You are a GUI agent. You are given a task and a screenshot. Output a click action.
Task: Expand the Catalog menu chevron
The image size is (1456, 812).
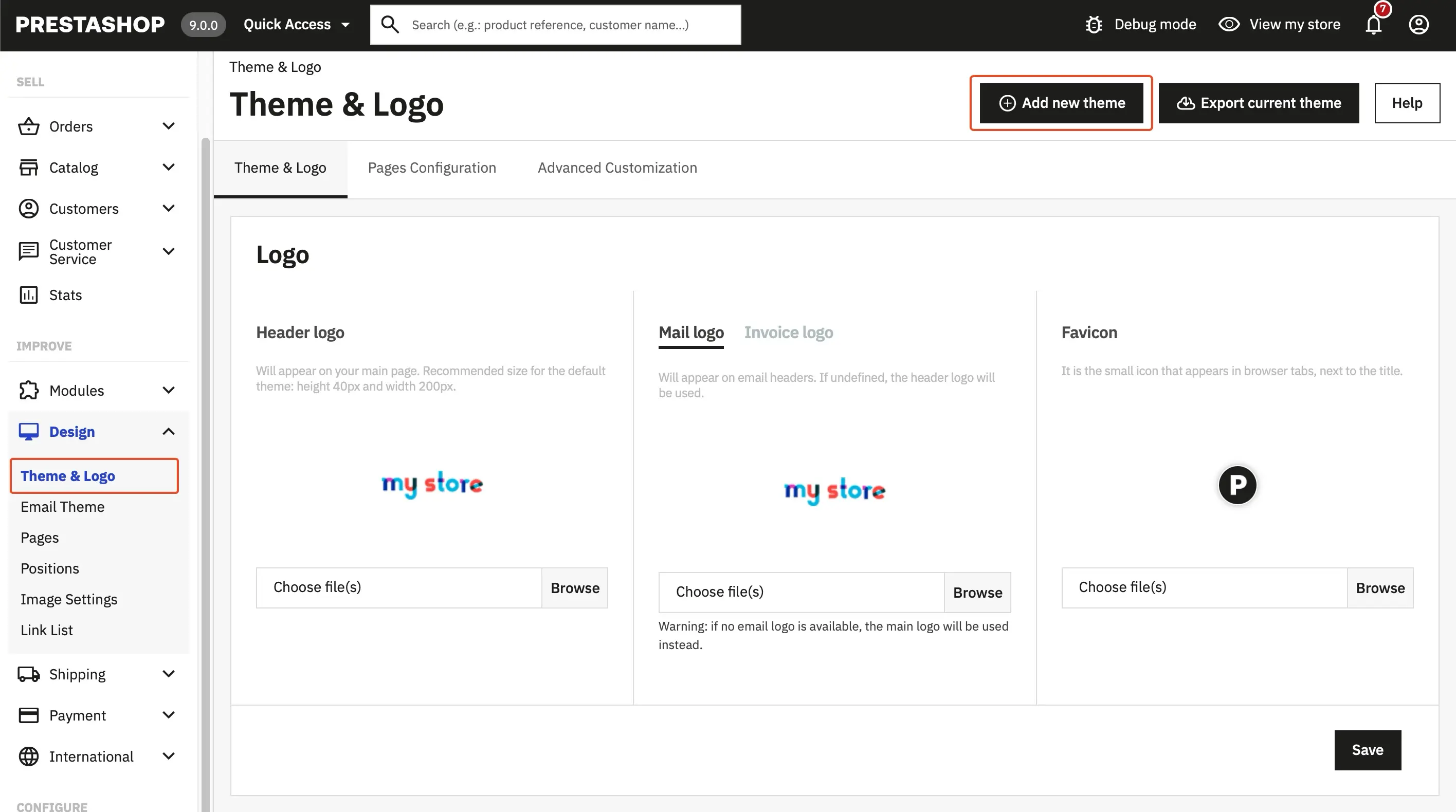click(169, 167)
